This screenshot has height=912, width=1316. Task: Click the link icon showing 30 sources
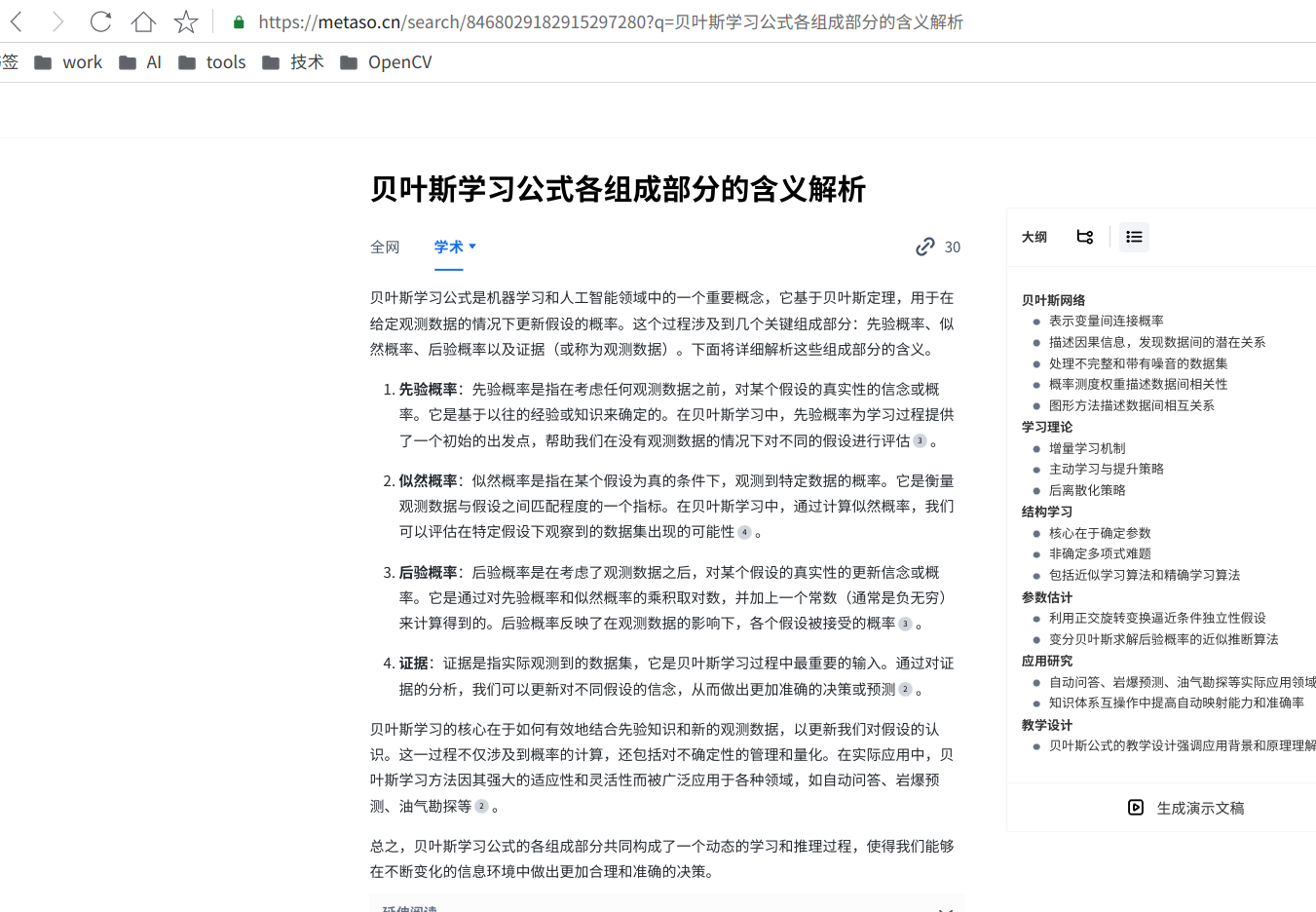tap(925, 247)
